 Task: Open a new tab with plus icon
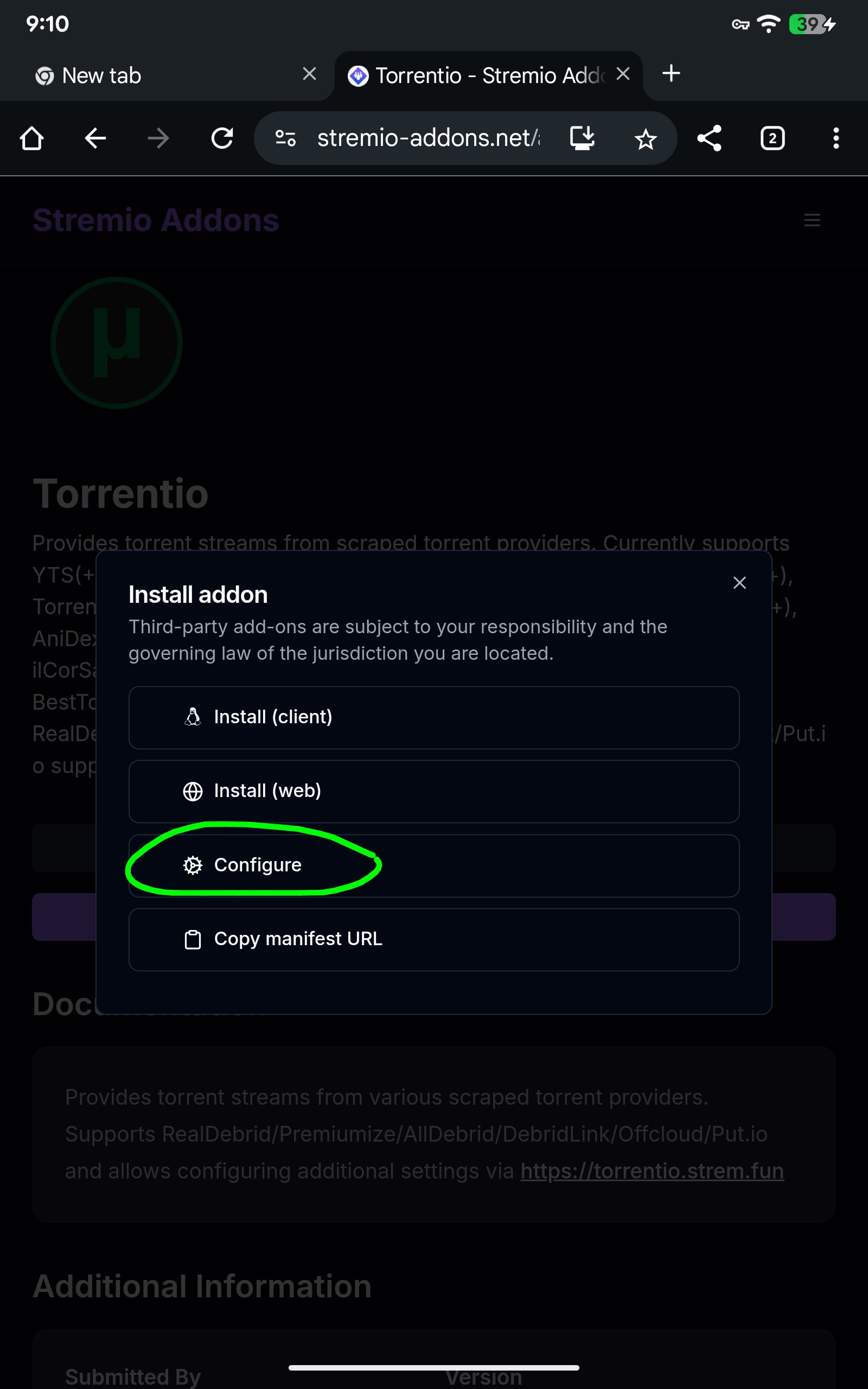pyautogui.click(x=671, y=73)
